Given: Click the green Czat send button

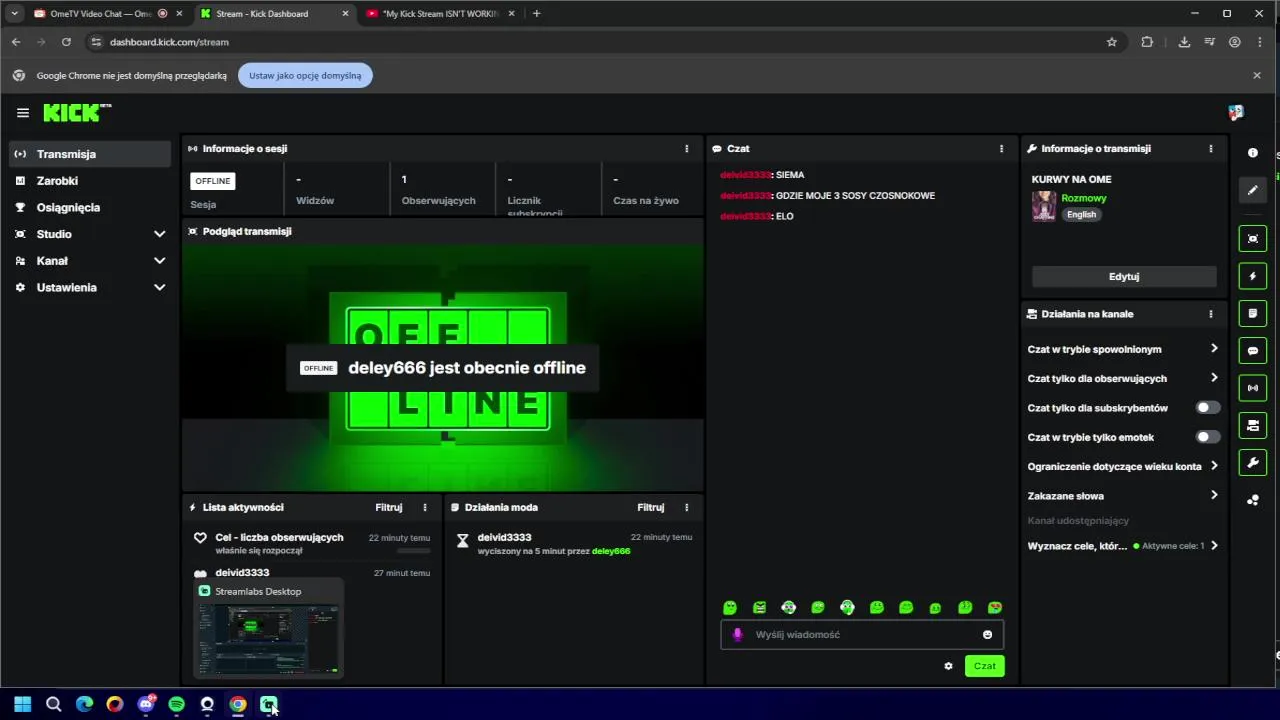Looking at the screenshot, I should [985, 666].
